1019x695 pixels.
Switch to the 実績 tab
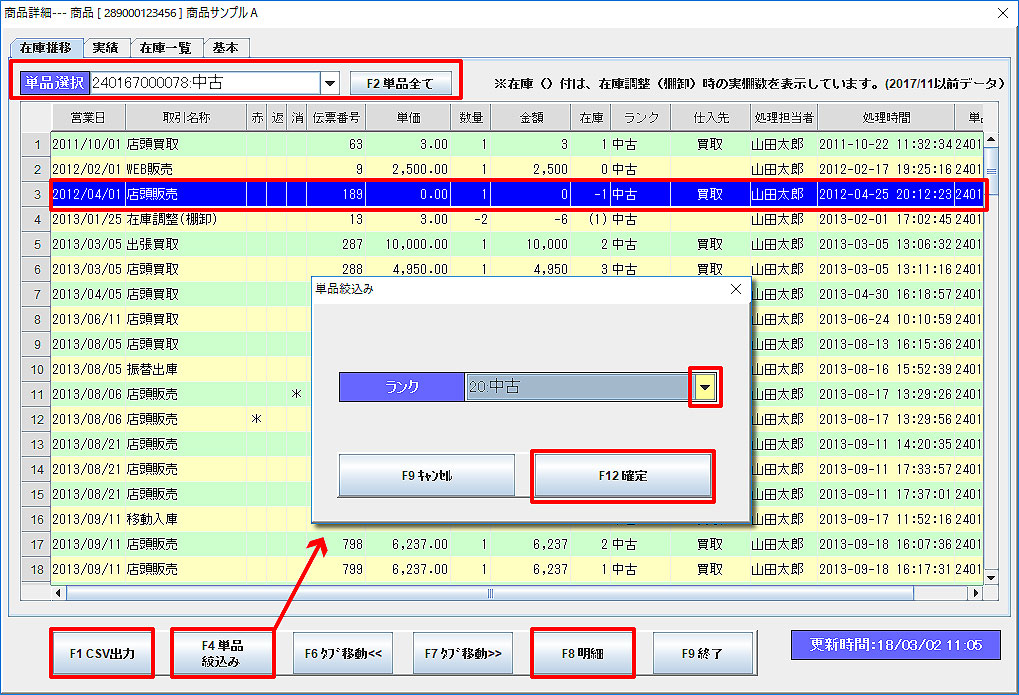[105, 48]
